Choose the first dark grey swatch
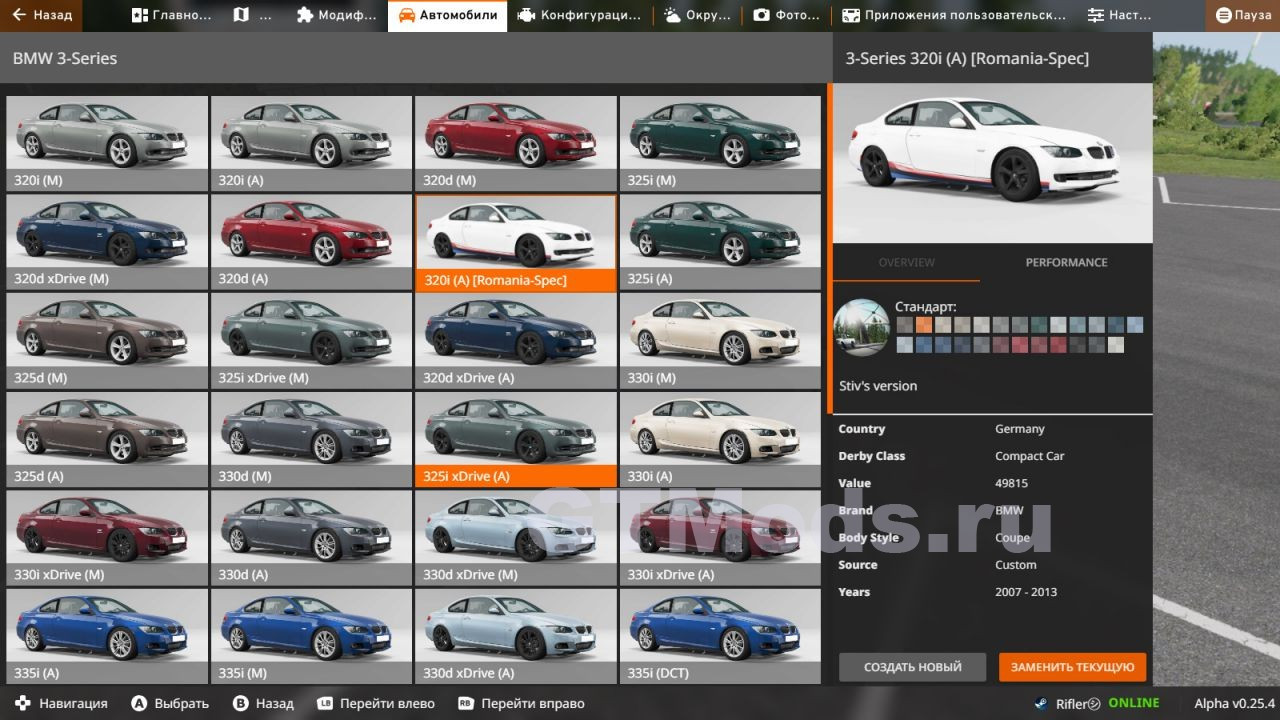The height and width of the screenshot is (720, 1280). (905, 324)
